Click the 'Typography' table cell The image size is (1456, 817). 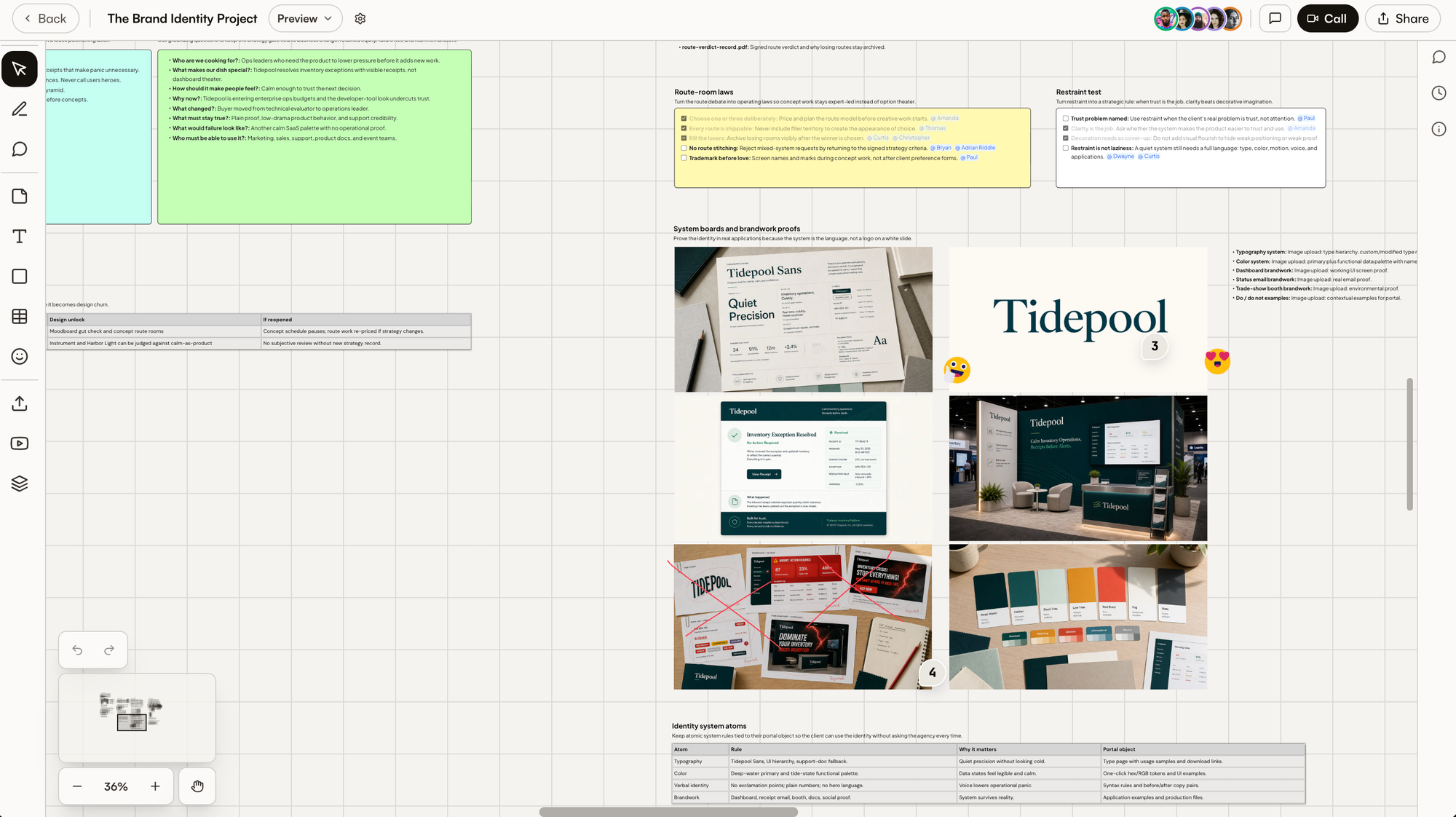pyautogui.click(x=700, y=762)
